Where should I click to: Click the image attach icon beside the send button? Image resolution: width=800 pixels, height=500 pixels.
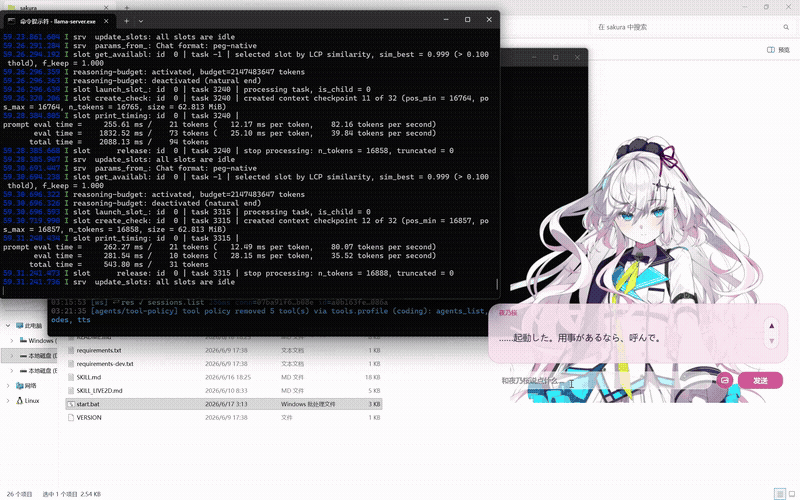pyautogui.click(x=724, y=380)
